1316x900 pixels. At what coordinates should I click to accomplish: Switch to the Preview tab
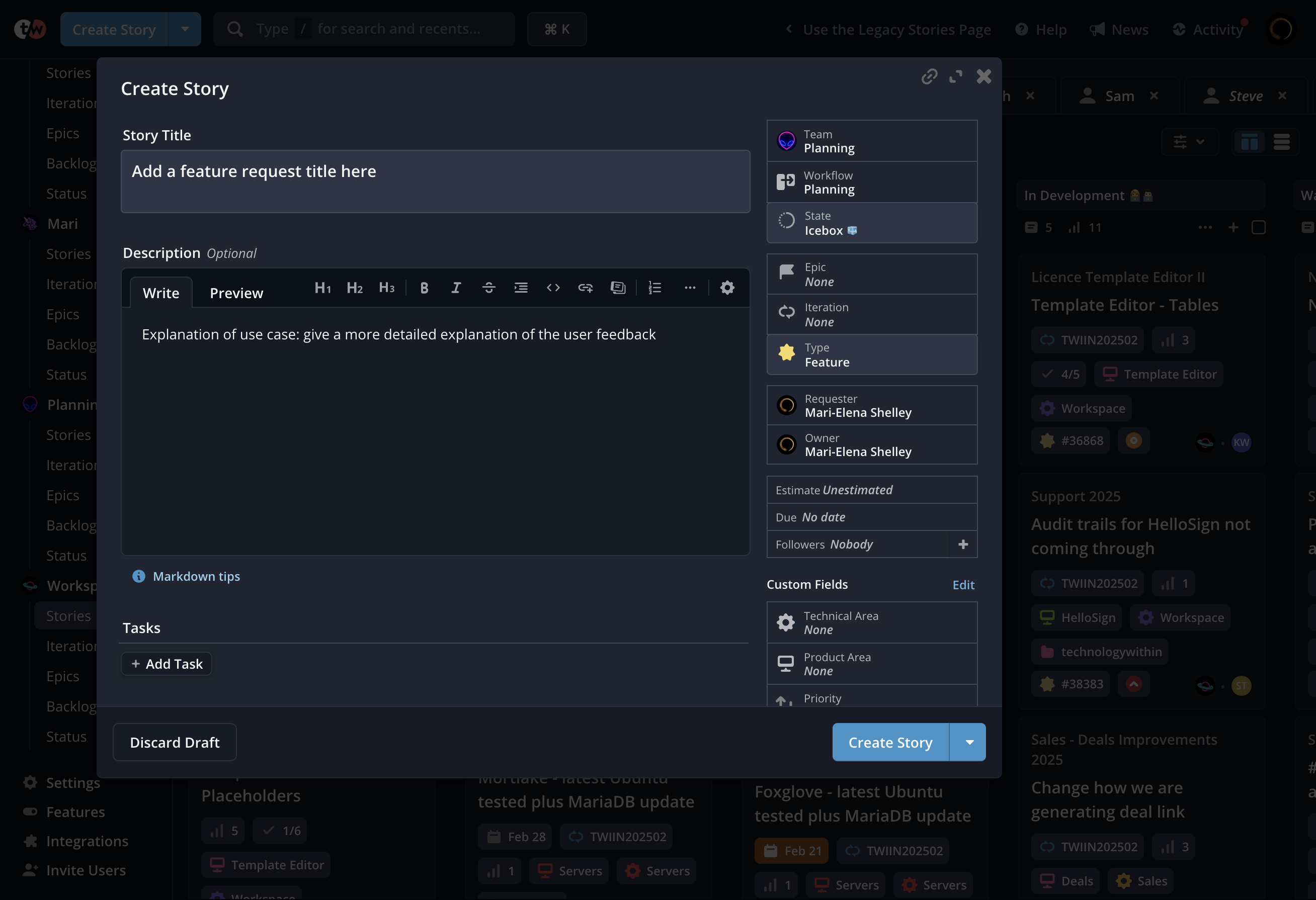coord(236,293)
